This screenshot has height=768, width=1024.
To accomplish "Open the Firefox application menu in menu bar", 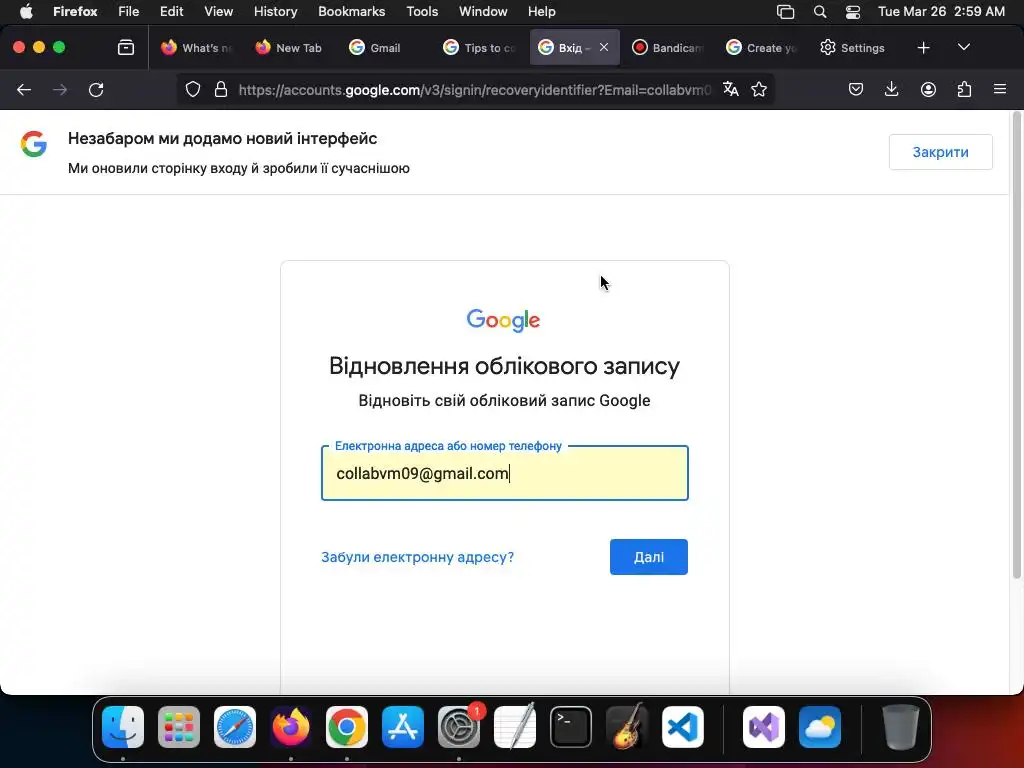I will 75,11.
